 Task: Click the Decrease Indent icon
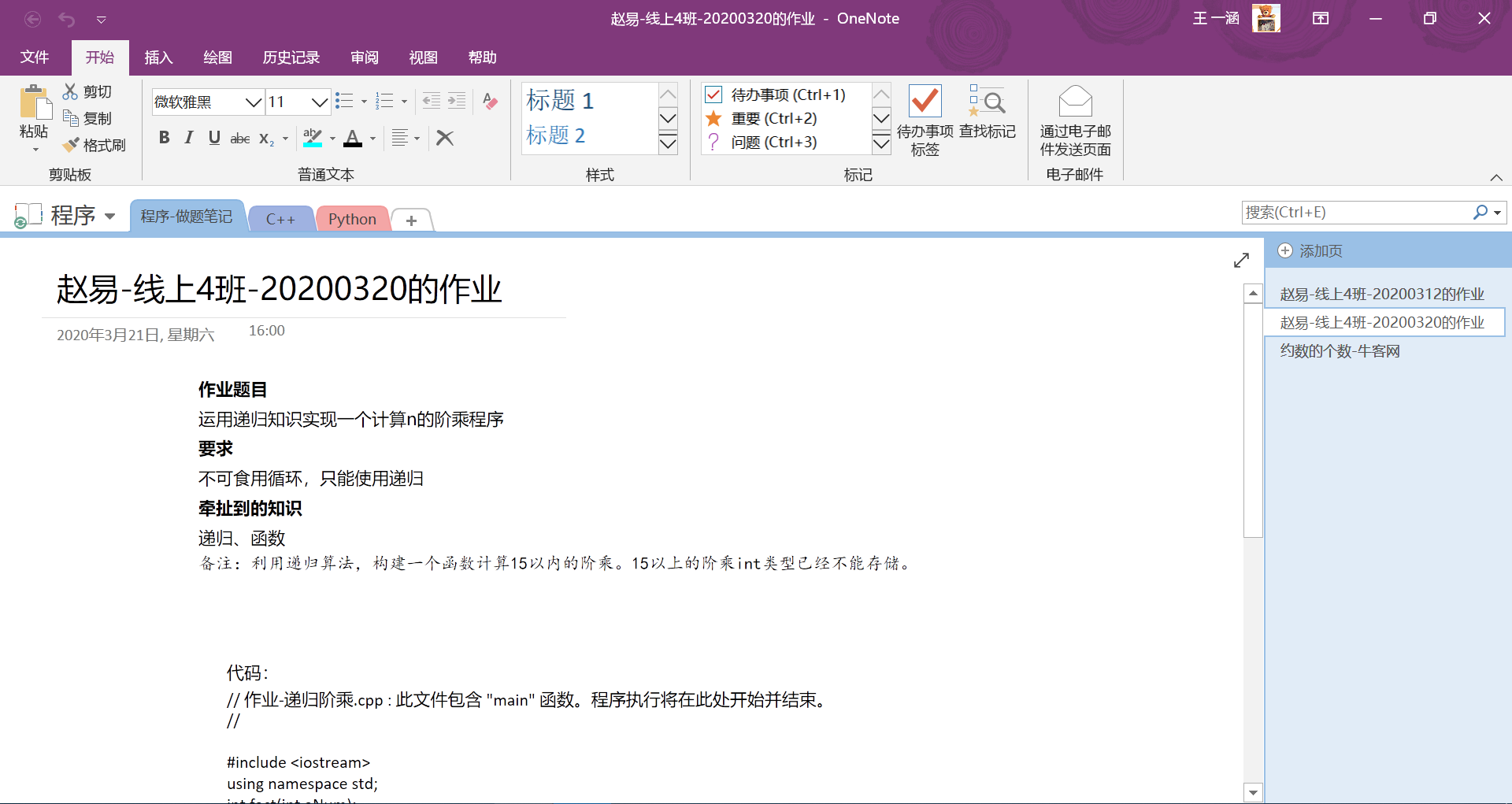pyautogui.click(x=432, y=101)
